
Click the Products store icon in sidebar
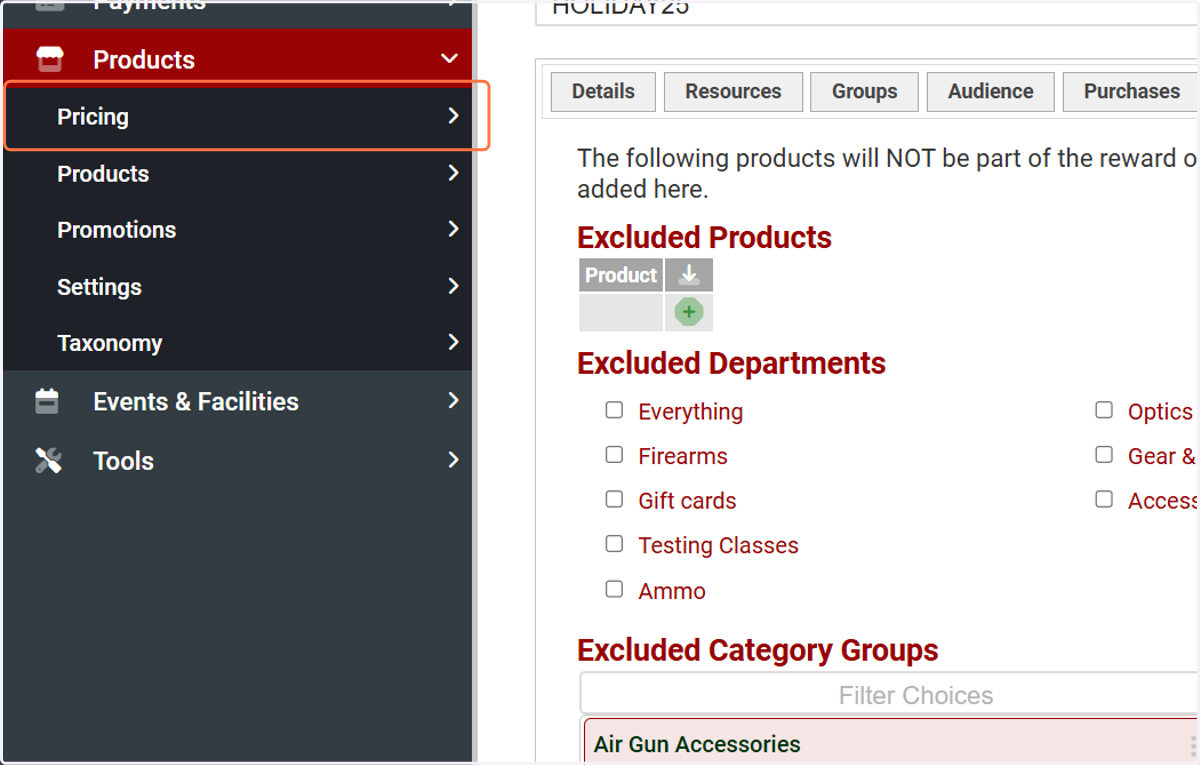click(49, 59)
